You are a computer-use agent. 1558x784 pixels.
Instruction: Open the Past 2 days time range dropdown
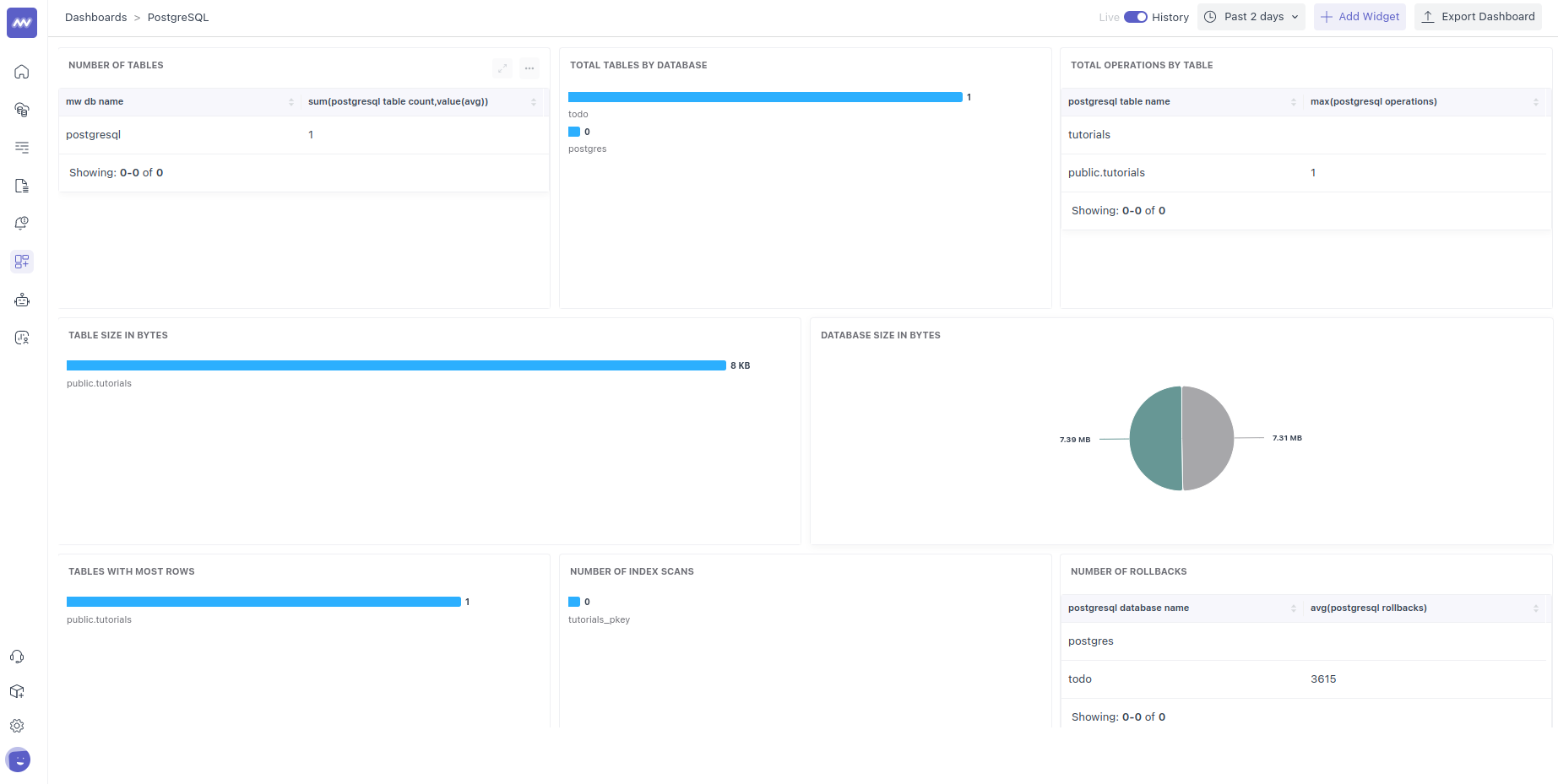[x=1251, y=16]
